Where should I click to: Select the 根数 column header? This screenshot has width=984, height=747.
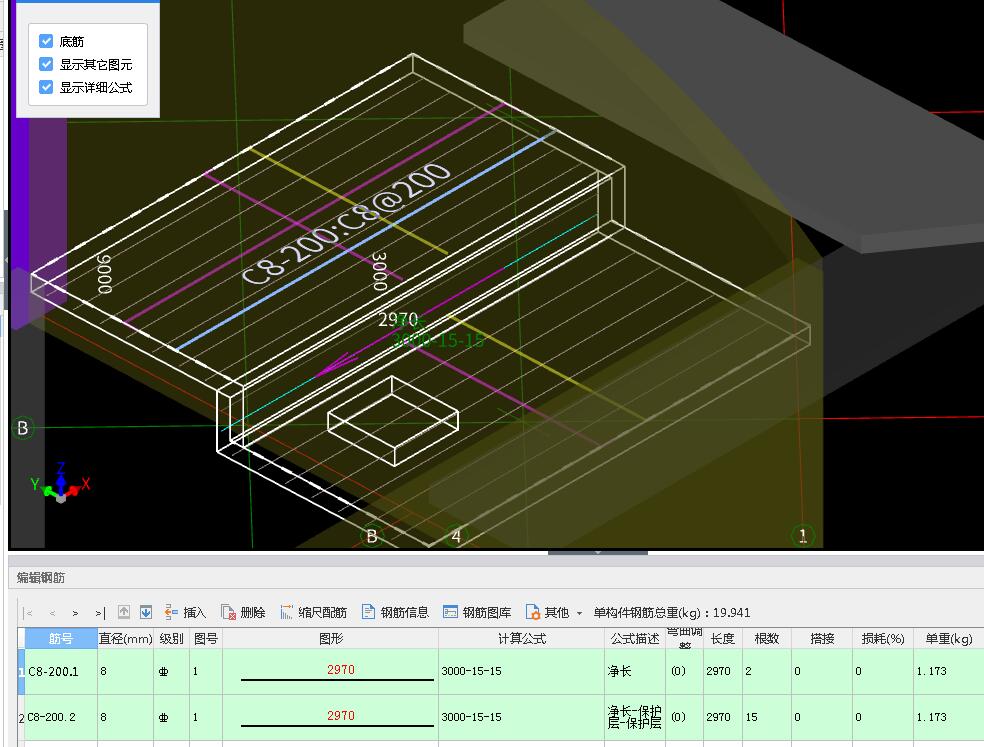pos(767,638)
